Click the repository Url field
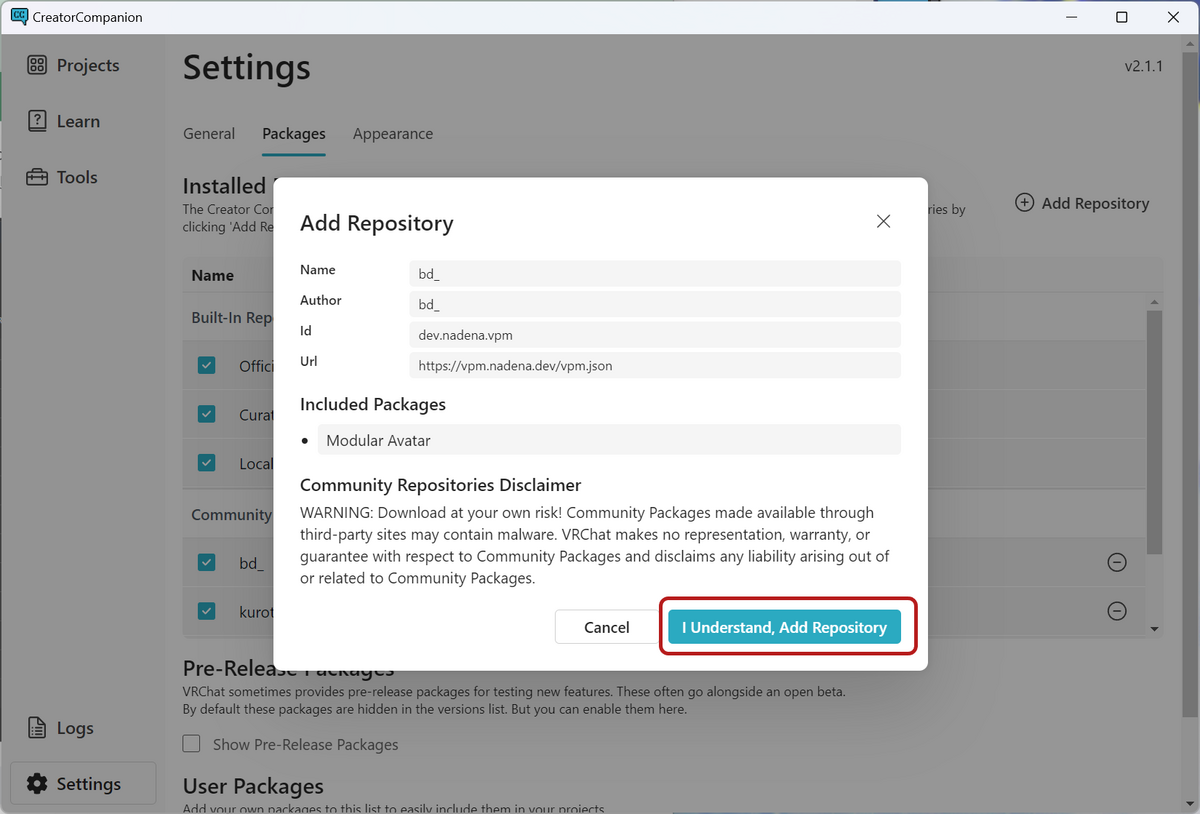Screen dimensions: 1200x814 pos(655,365)
